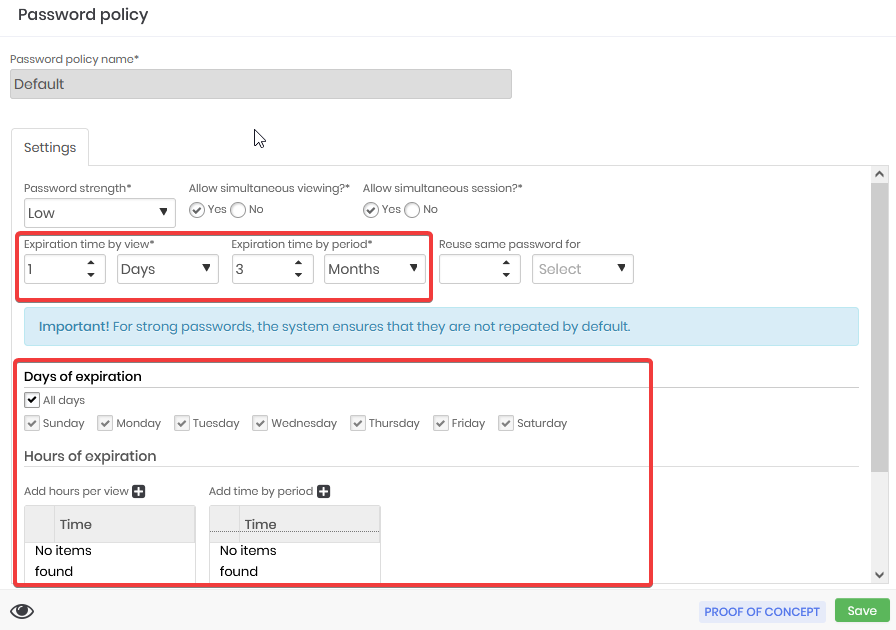This screenshot has width=896, height=630.
Task: Click the PROOF OF CONCEPT button
Action: [762, 612]
